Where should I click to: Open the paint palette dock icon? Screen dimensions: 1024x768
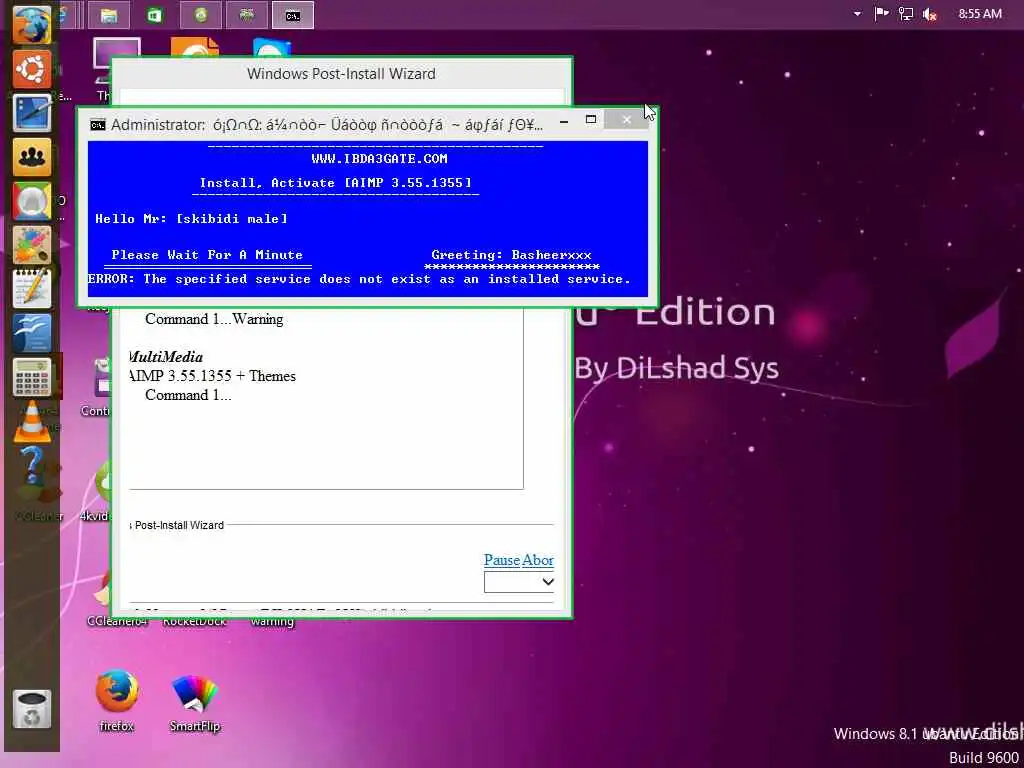[x=31, y=245]
